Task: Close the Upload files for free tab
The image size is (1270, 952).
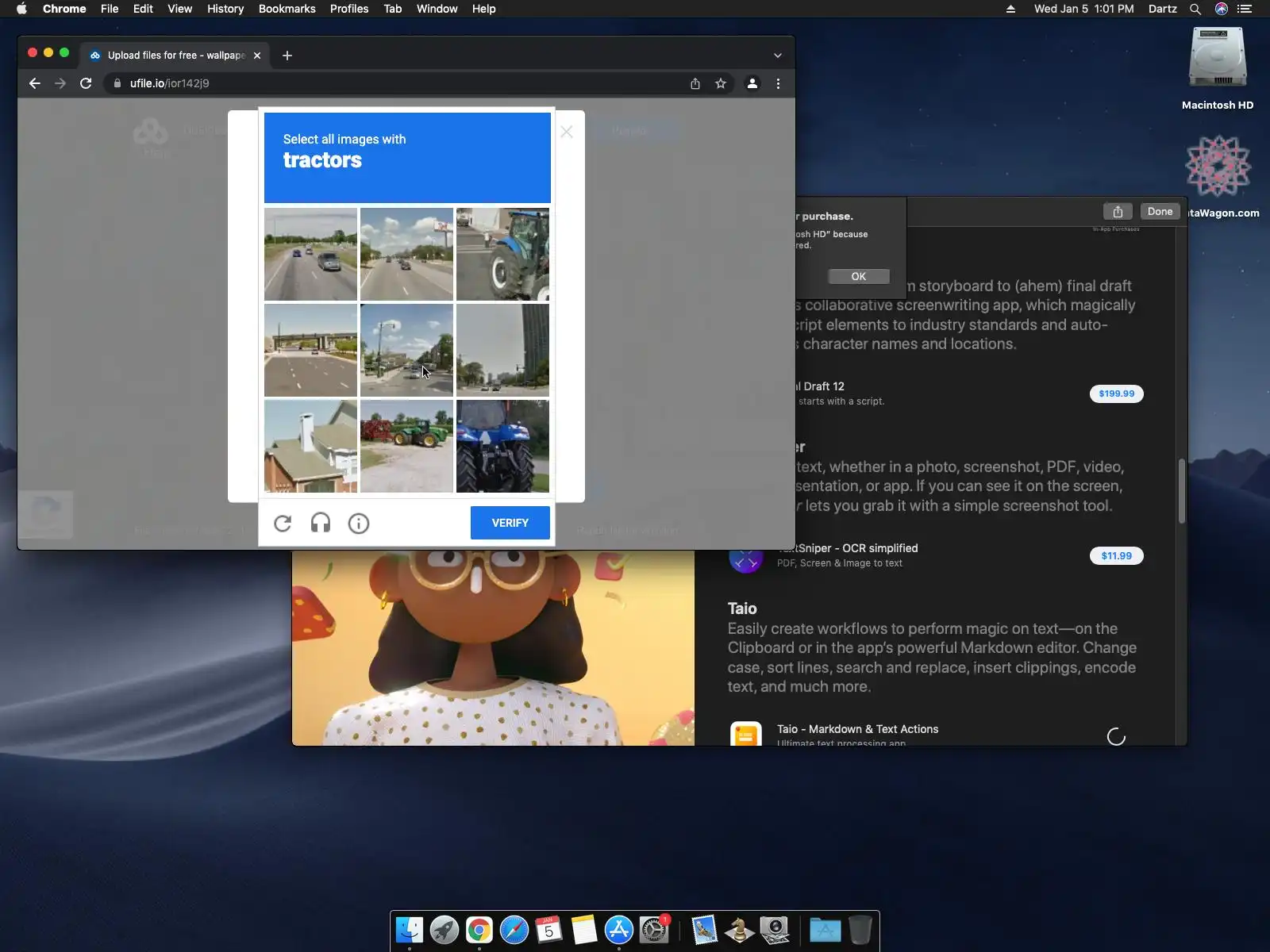Action: click(x=257, y=56)
